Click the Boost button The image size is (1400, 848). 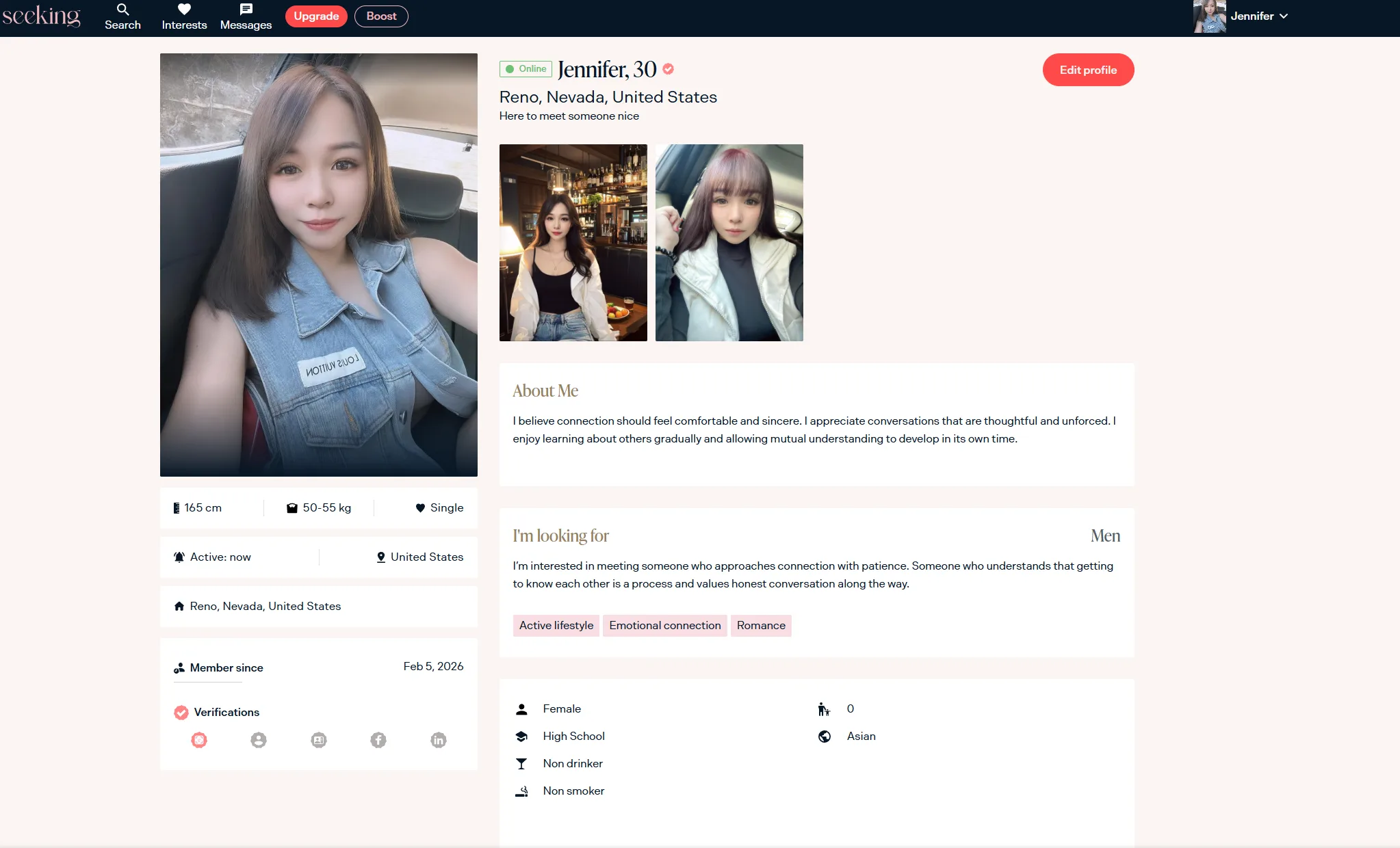point(381,16)
